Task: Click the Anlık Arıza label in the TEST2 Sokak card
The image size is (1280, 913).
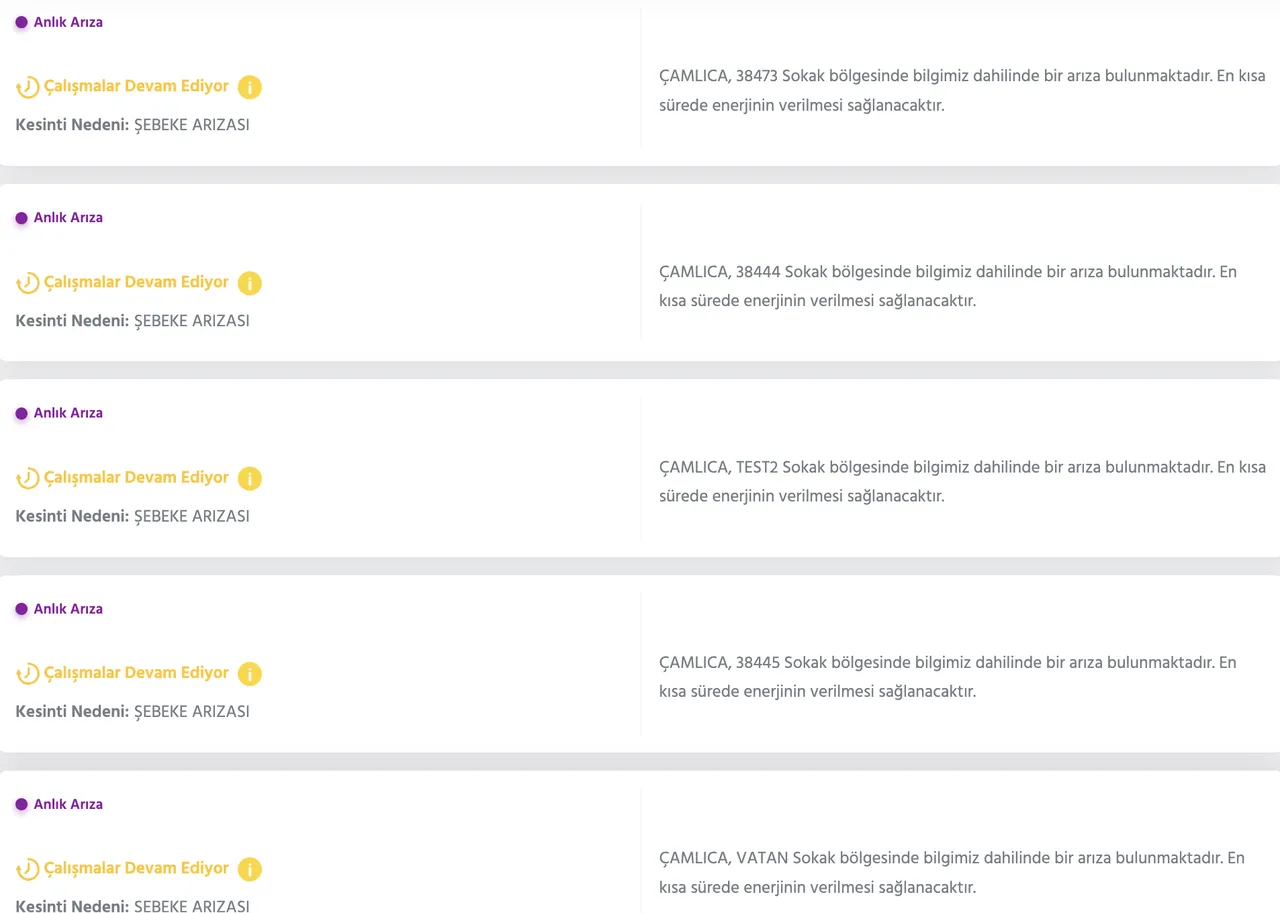Action: point(68,413)
